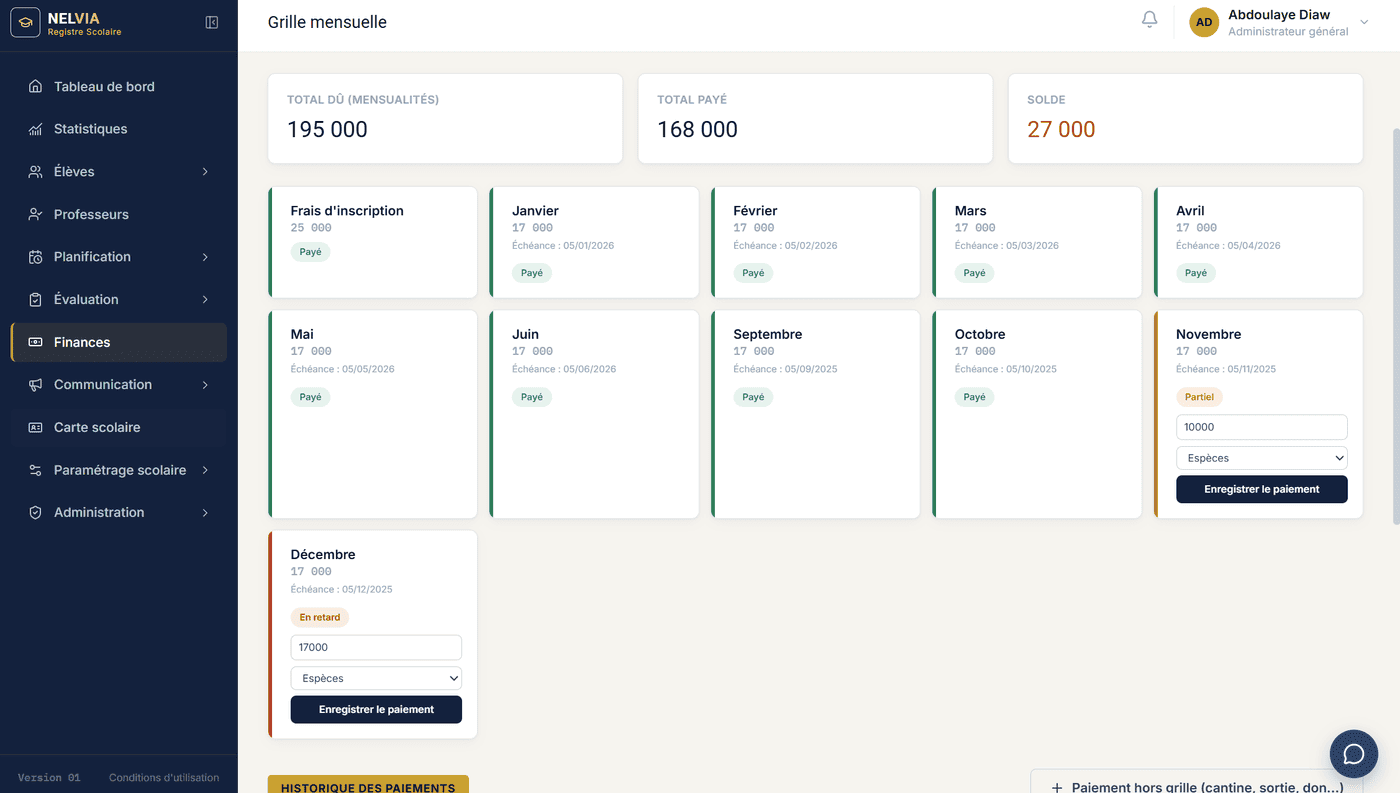Click Novembre amount field with 10000

coord(1262,427)
